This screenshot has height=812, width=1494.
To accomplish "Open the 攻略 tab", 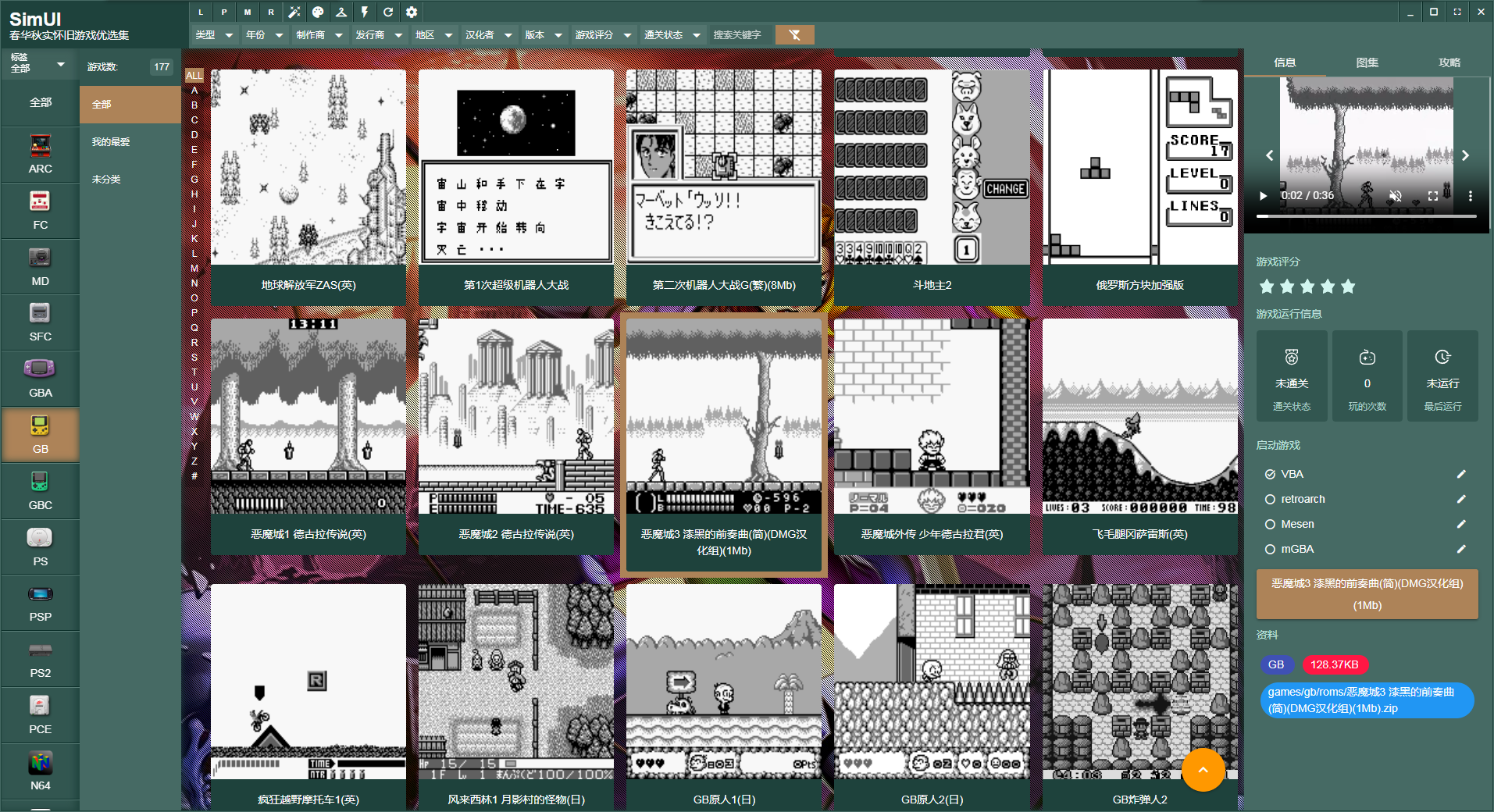I will click(1449, 62).
